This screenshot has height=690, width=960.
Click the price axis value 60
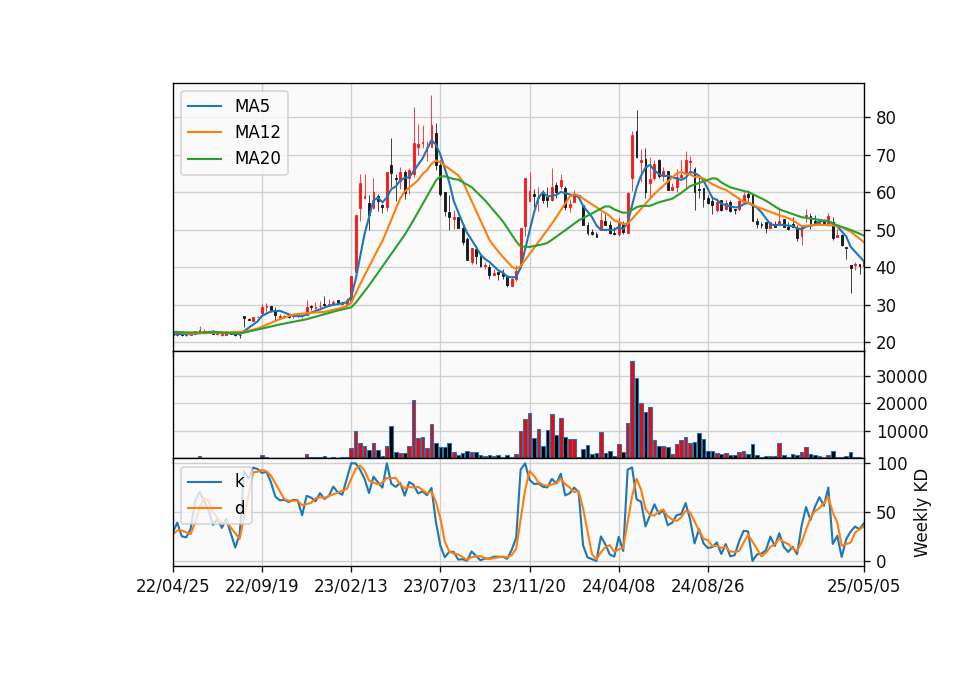[886, 193]
